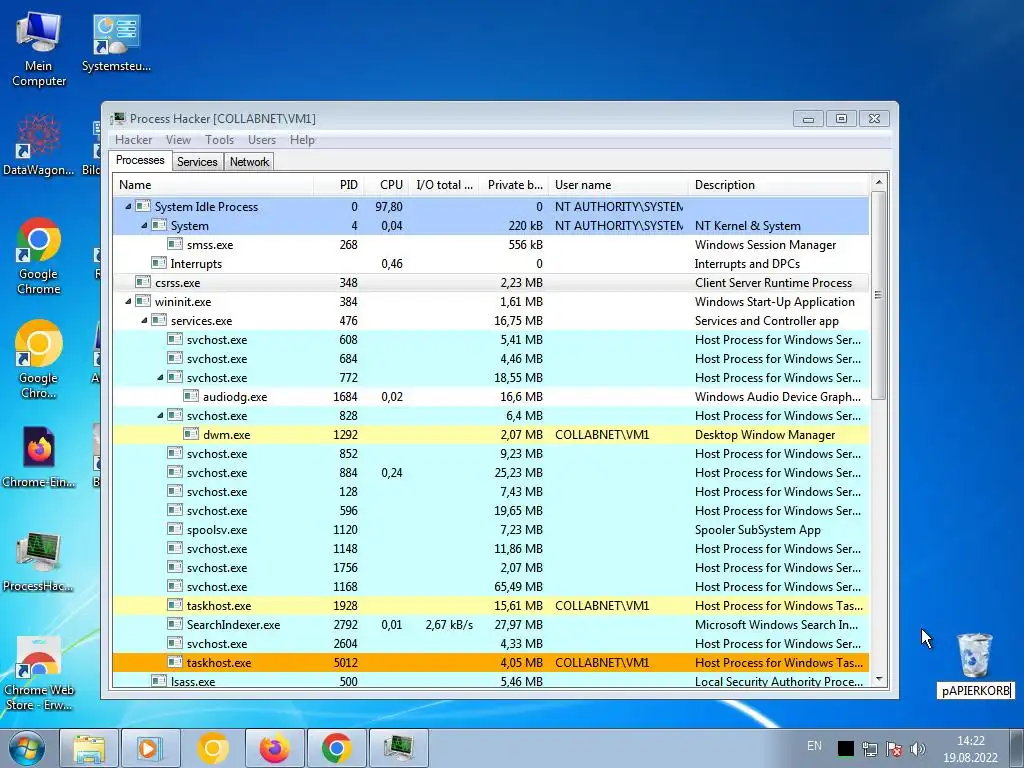Sort by the I/O total column header
Image resolution: width=1024 pixels, height=768 pixels.
(444, 185)
